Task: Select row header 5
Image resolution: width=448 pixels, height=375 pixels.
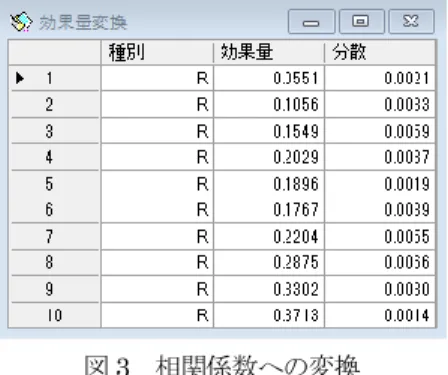Action: click(x=55, y=184)
